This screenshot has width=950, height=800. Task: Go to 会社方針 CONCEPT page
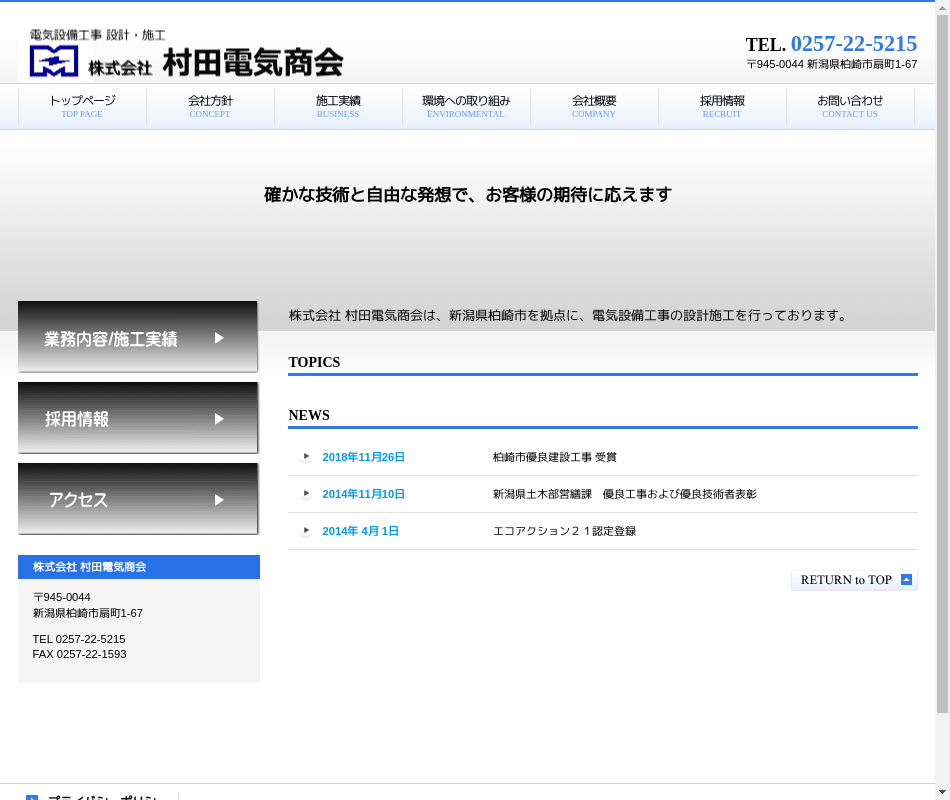coord(210,106)
